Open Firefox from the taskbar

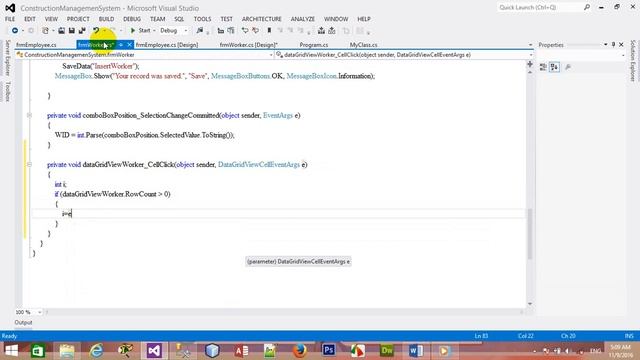point(300,350)
